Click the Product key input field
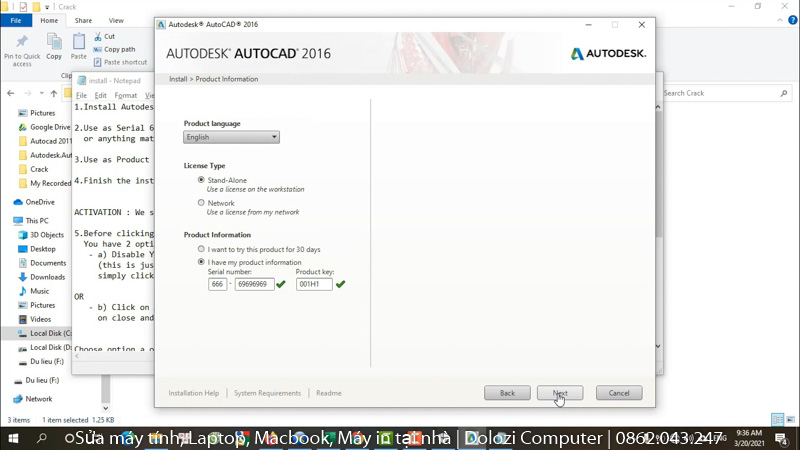 [x=314, y=285]
